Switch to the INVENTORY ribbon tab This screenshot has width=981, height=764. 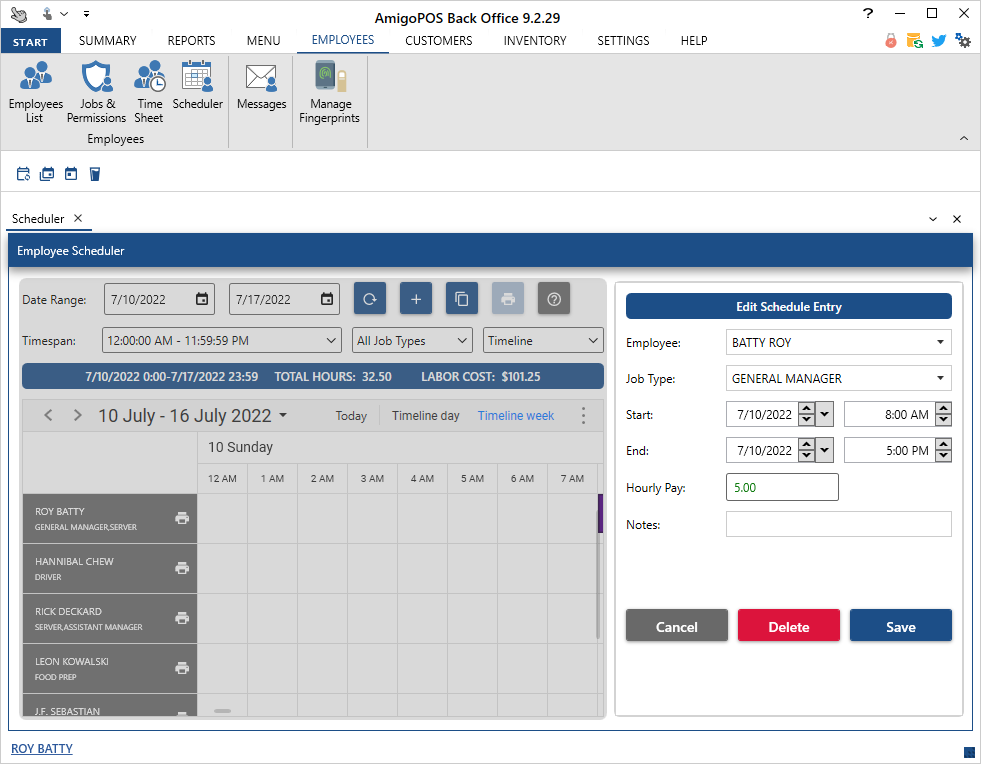534,41
